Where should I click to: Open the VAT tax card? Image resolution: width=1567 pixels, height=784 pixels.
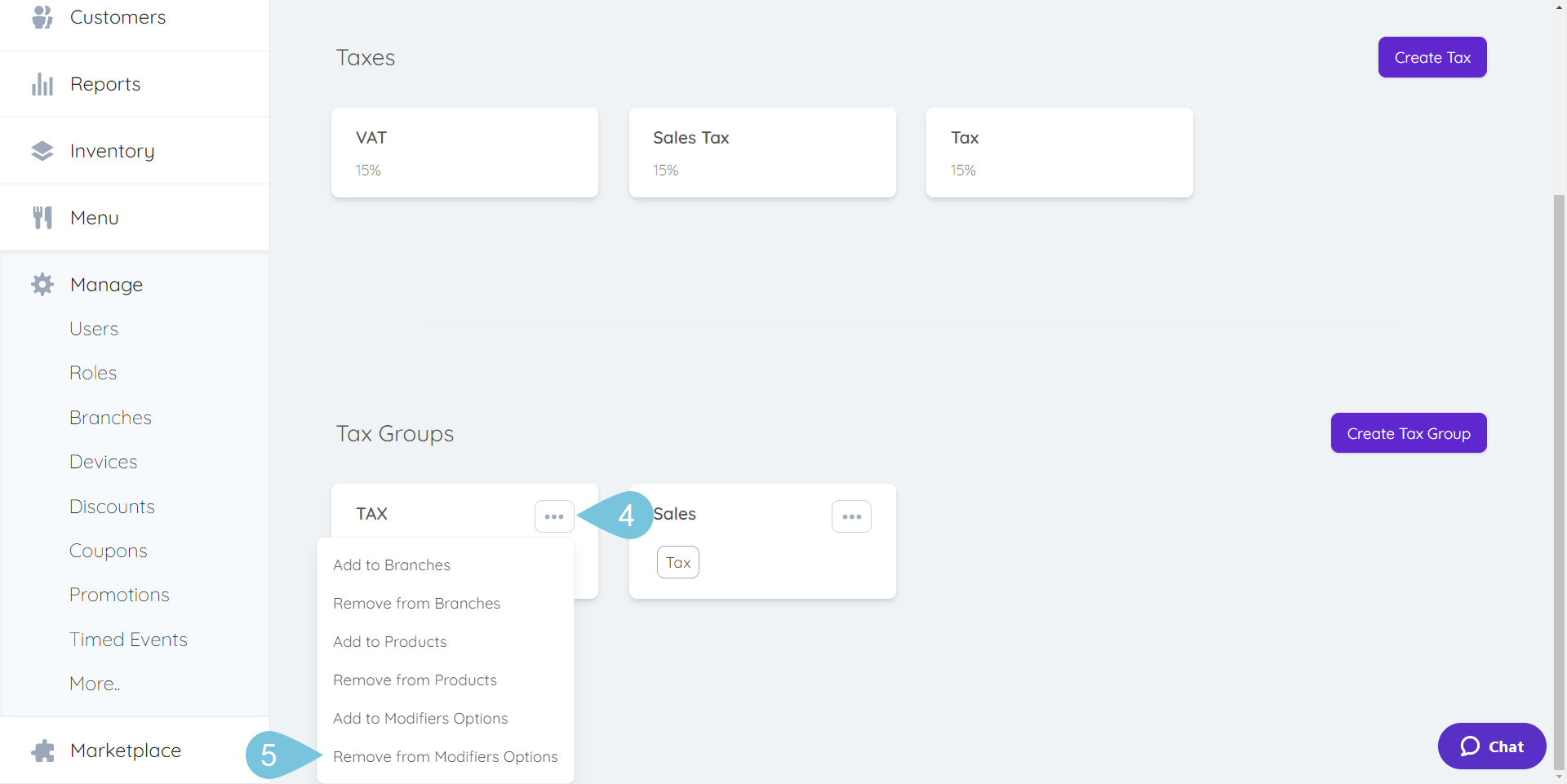pyautogui.click(x=464, y=153)
